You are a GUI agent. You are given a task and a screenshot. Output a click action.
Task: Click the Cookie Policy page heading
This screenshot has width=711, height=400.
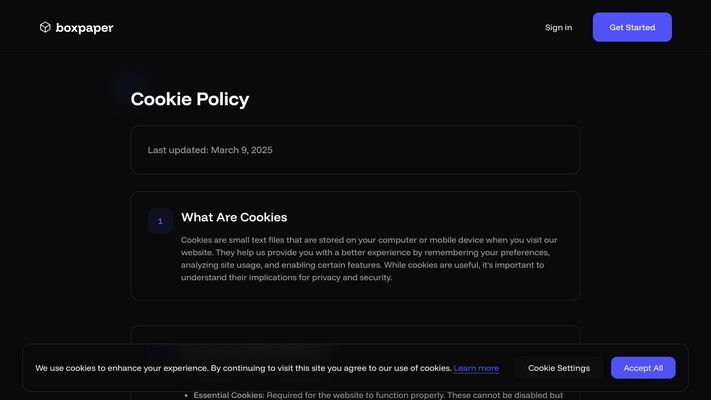coord(190,99)
